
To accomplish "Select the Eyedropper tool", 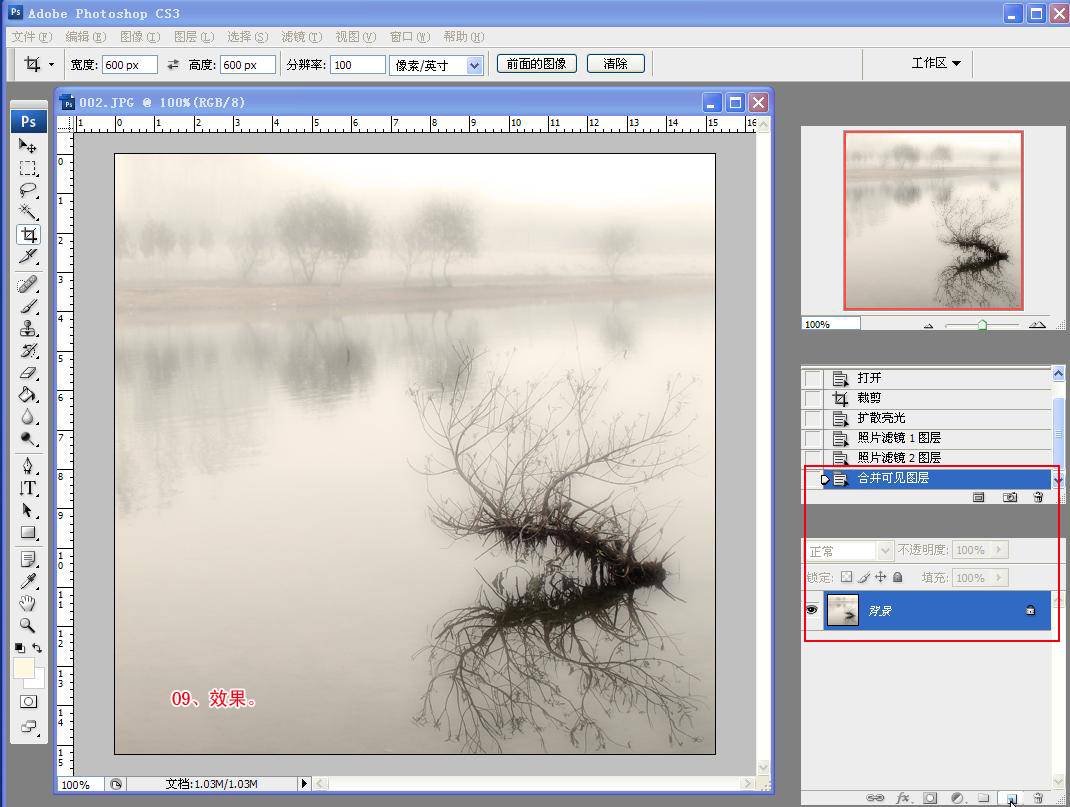I will (28, 581).
